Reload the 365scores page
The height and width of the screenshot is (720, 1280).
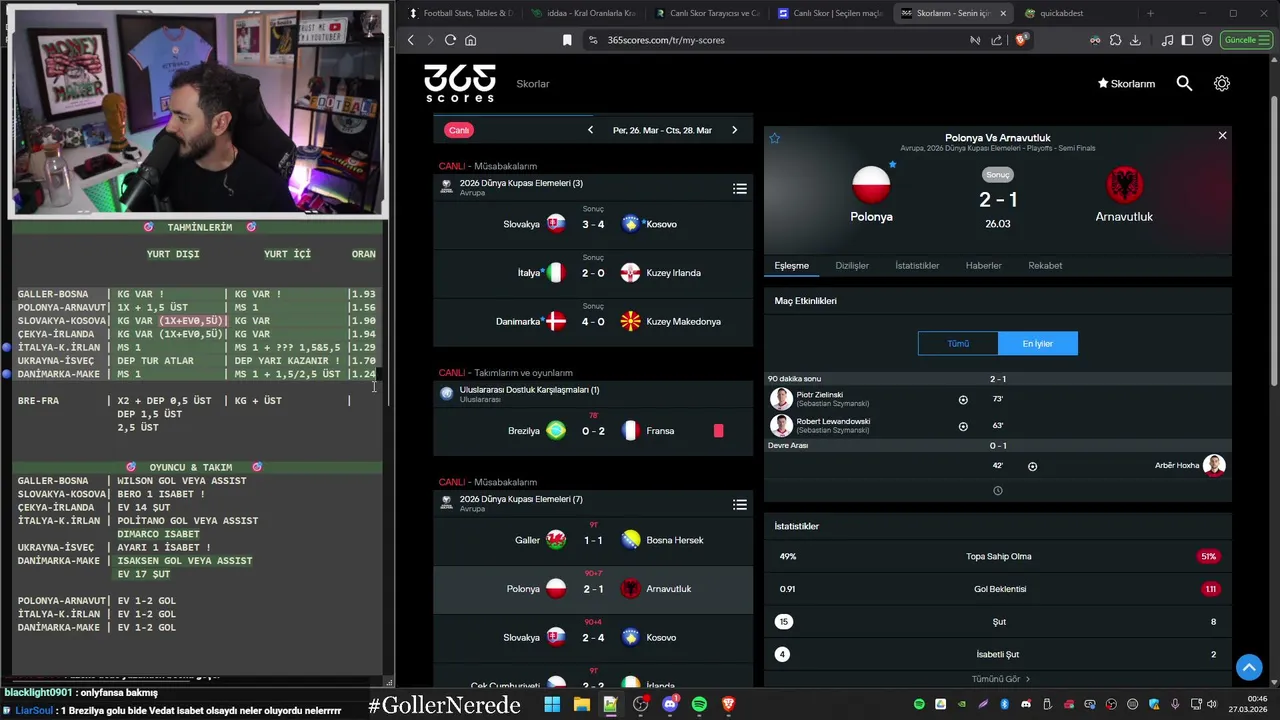coord(450,40)
